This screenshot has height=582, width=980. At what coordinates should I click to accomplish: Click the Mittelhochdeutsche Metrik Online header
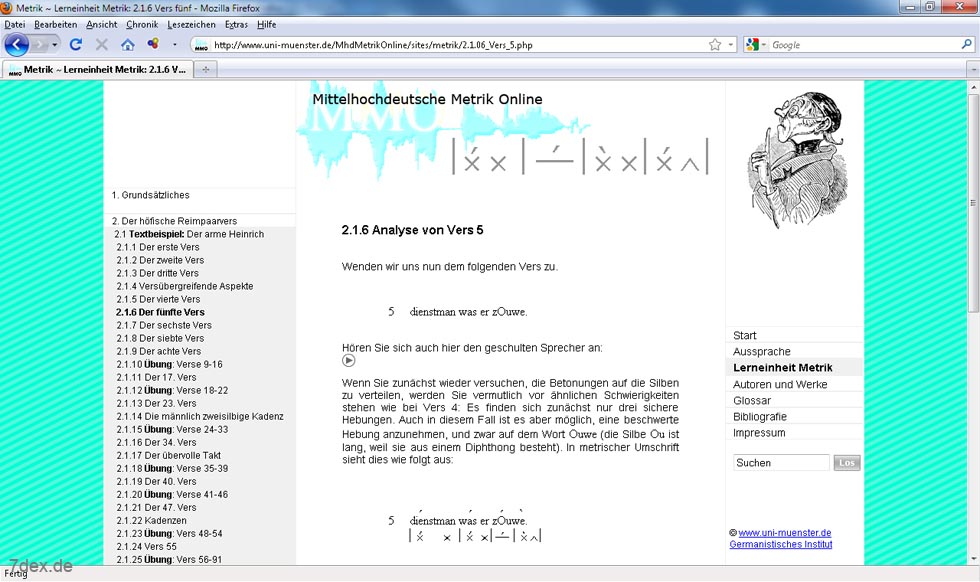[x=427, y=99]
